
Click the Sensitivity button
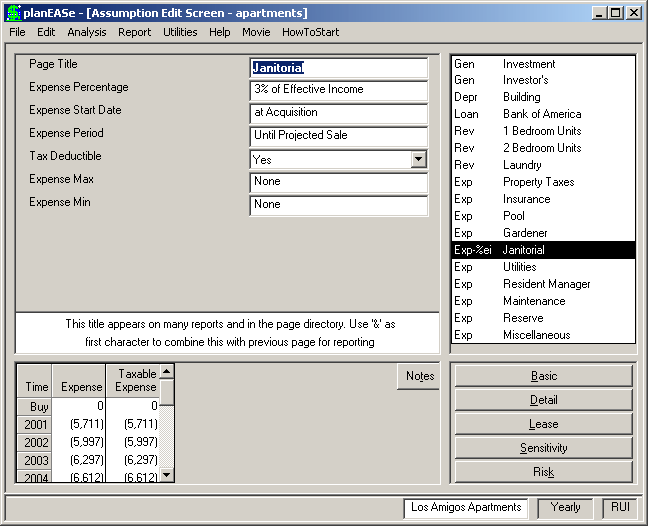(543, 448)
